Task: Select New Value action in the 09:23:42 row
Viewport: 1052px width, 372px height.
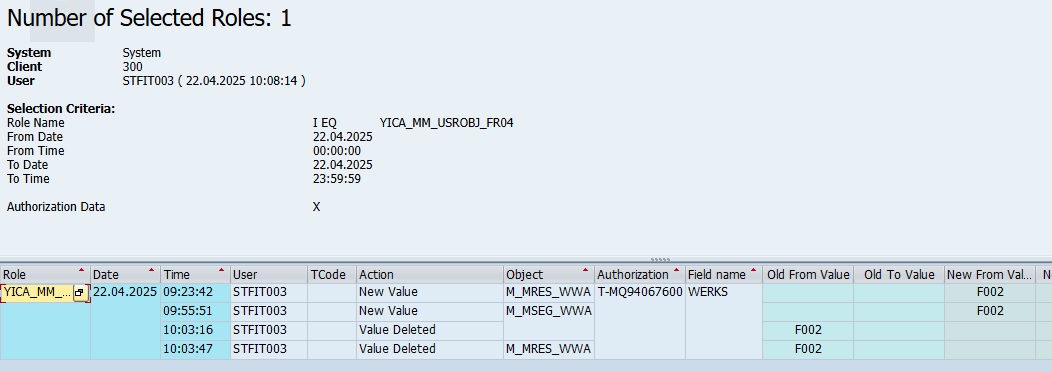Action: [429, 292]
